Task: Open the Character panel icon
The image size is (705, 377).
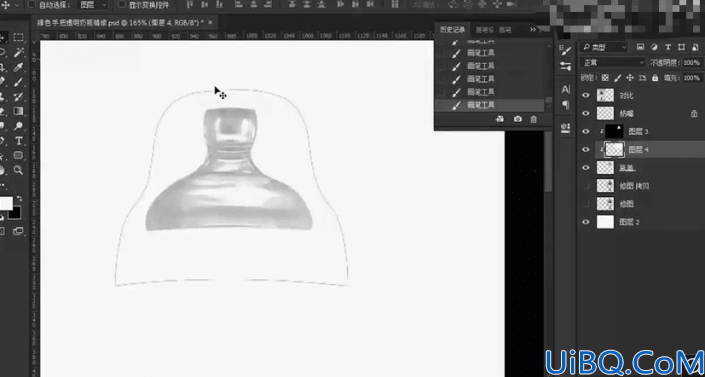Action: click(x=566, y=90)
